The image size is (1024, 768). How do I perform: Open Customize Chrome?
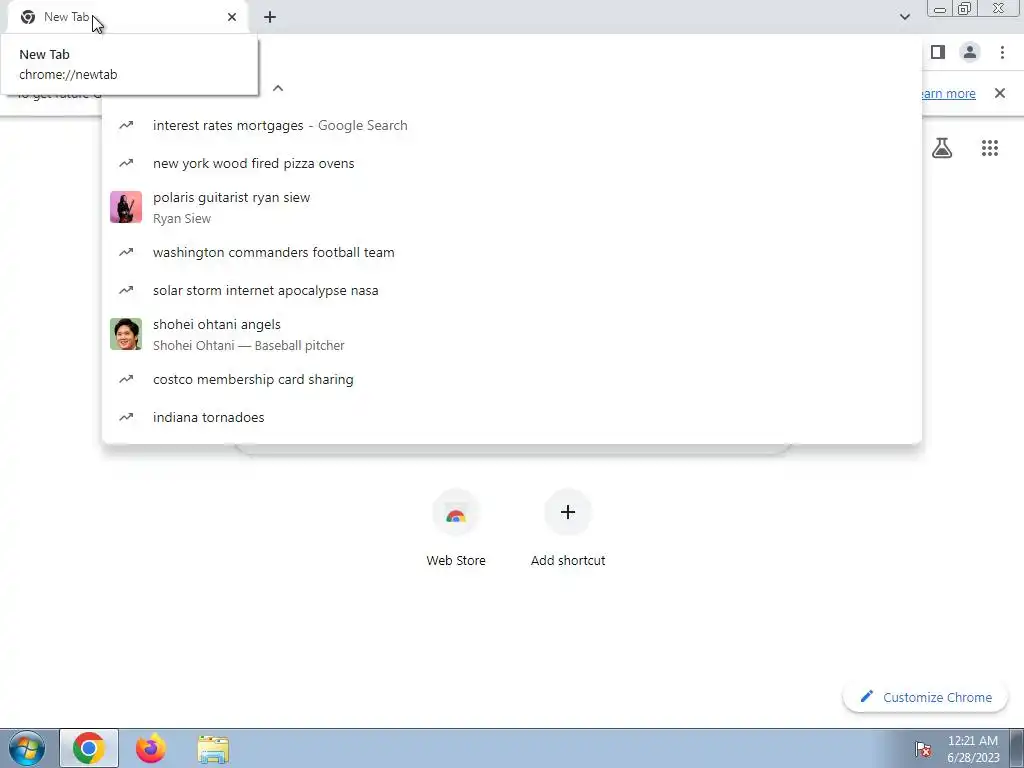pos(925,697)
